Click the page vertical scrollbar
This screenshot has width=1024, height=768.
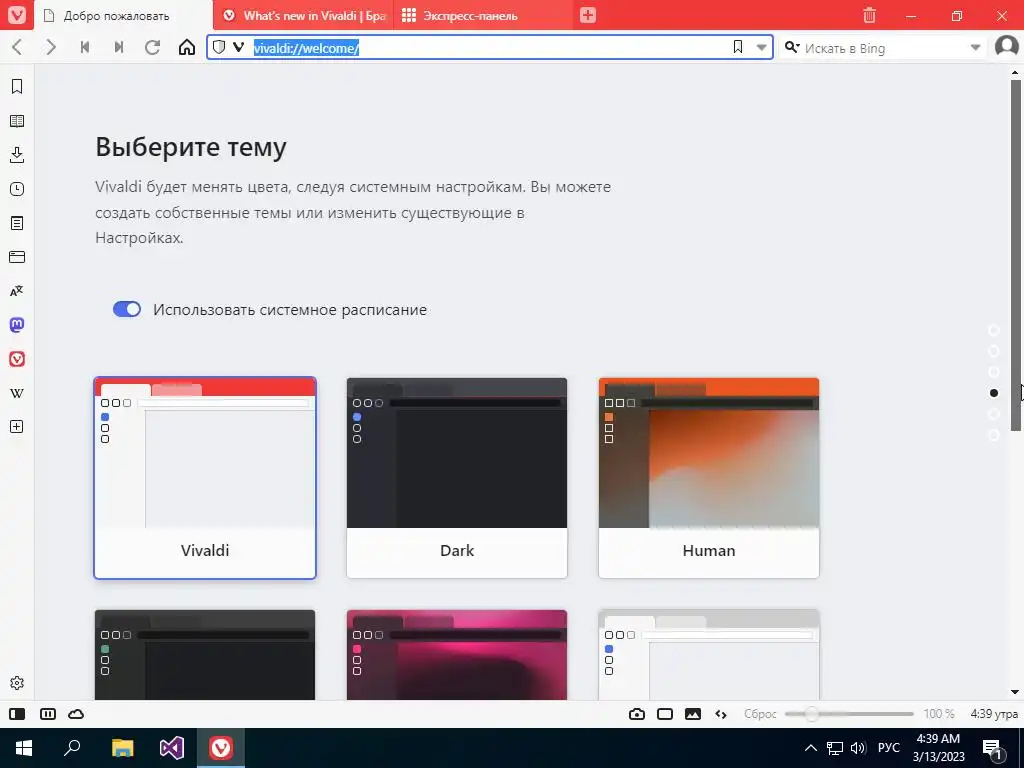point(1016,255)
